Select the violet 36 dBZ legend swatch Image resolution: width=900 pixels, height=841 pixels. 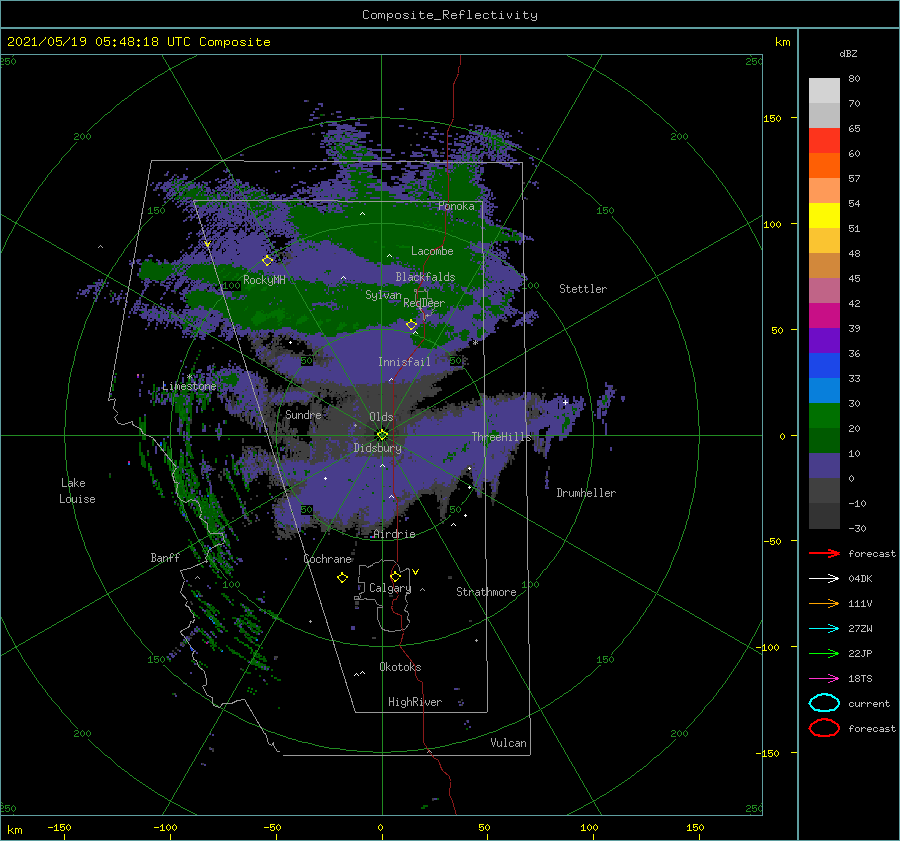pyautogui.click(x=824, y=340)
